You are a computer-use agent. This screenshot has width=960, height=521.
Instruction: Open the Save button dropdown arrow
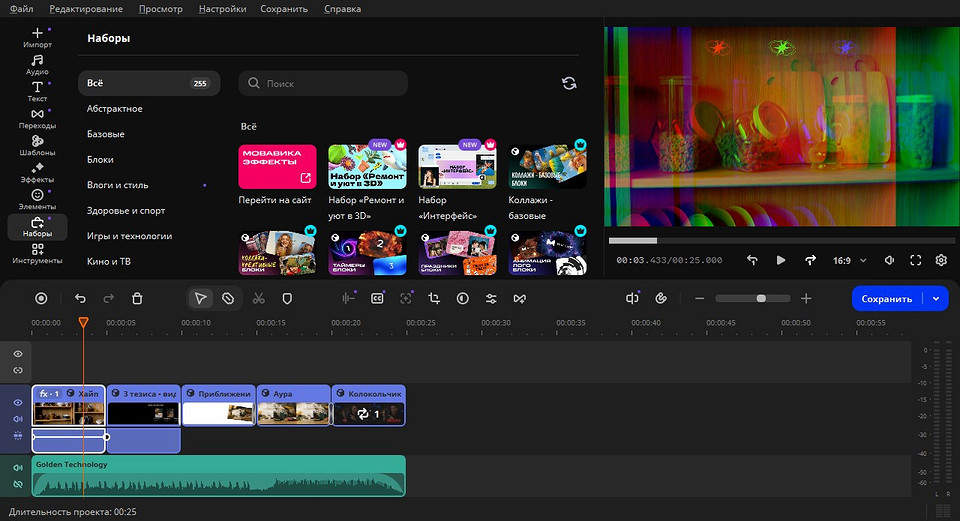coord(936,299)
